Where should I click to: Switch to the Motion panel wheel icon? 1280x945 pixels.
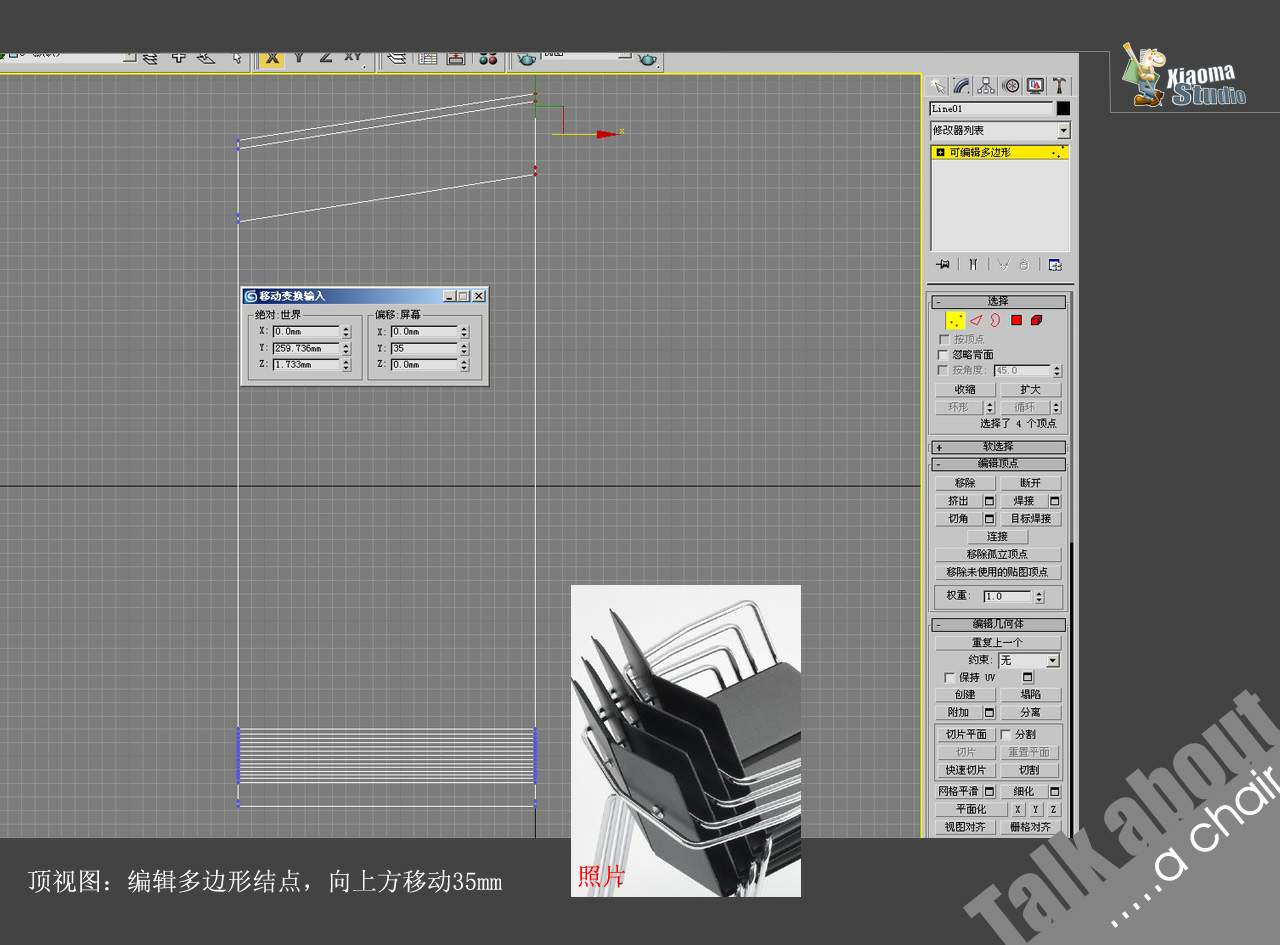point(1011,86)
